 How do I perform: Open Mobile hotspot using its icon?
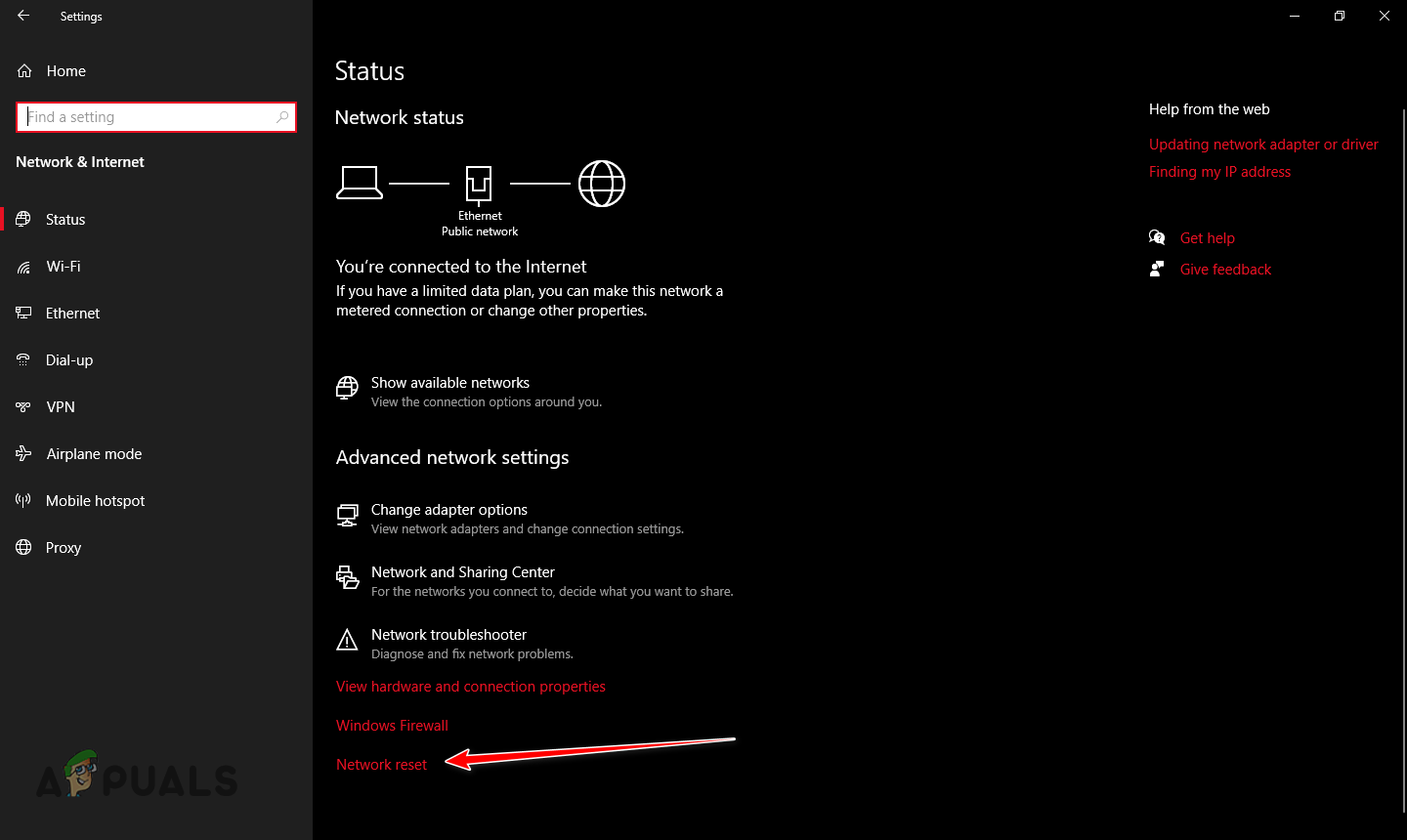[22, 500]
